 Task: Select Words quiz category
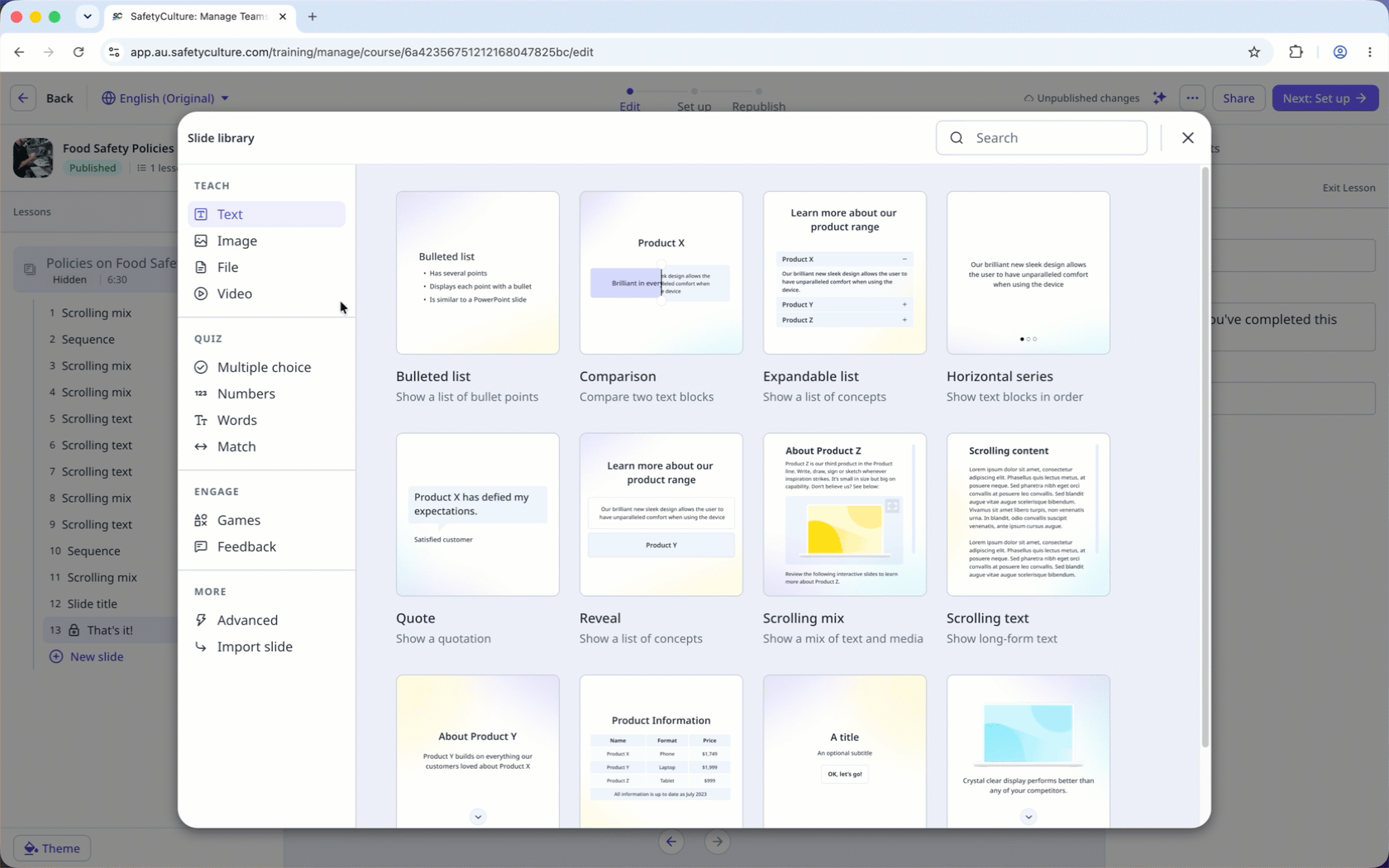coord(266,420)
